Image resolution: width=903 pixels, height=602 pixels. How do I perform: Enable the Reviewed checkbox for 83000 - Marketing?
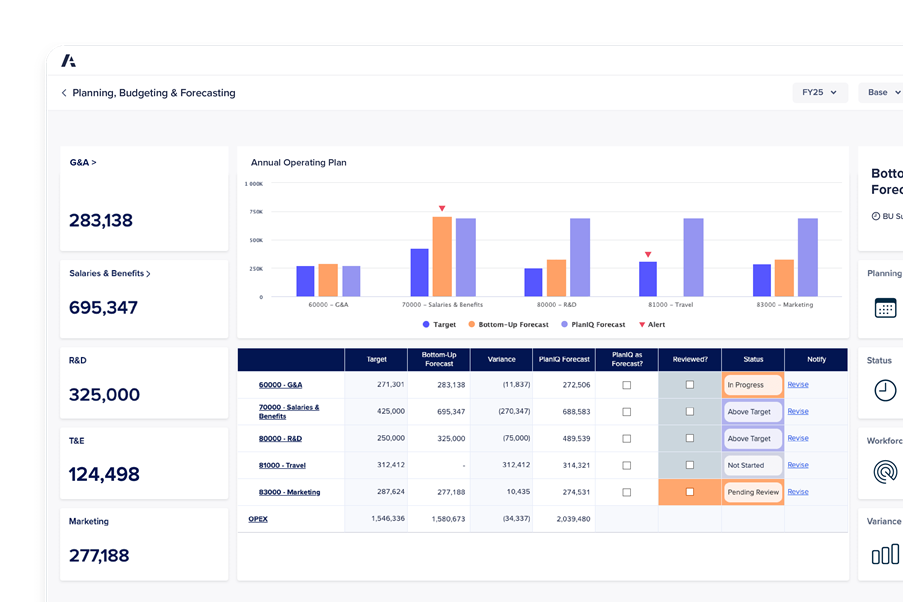689,491
